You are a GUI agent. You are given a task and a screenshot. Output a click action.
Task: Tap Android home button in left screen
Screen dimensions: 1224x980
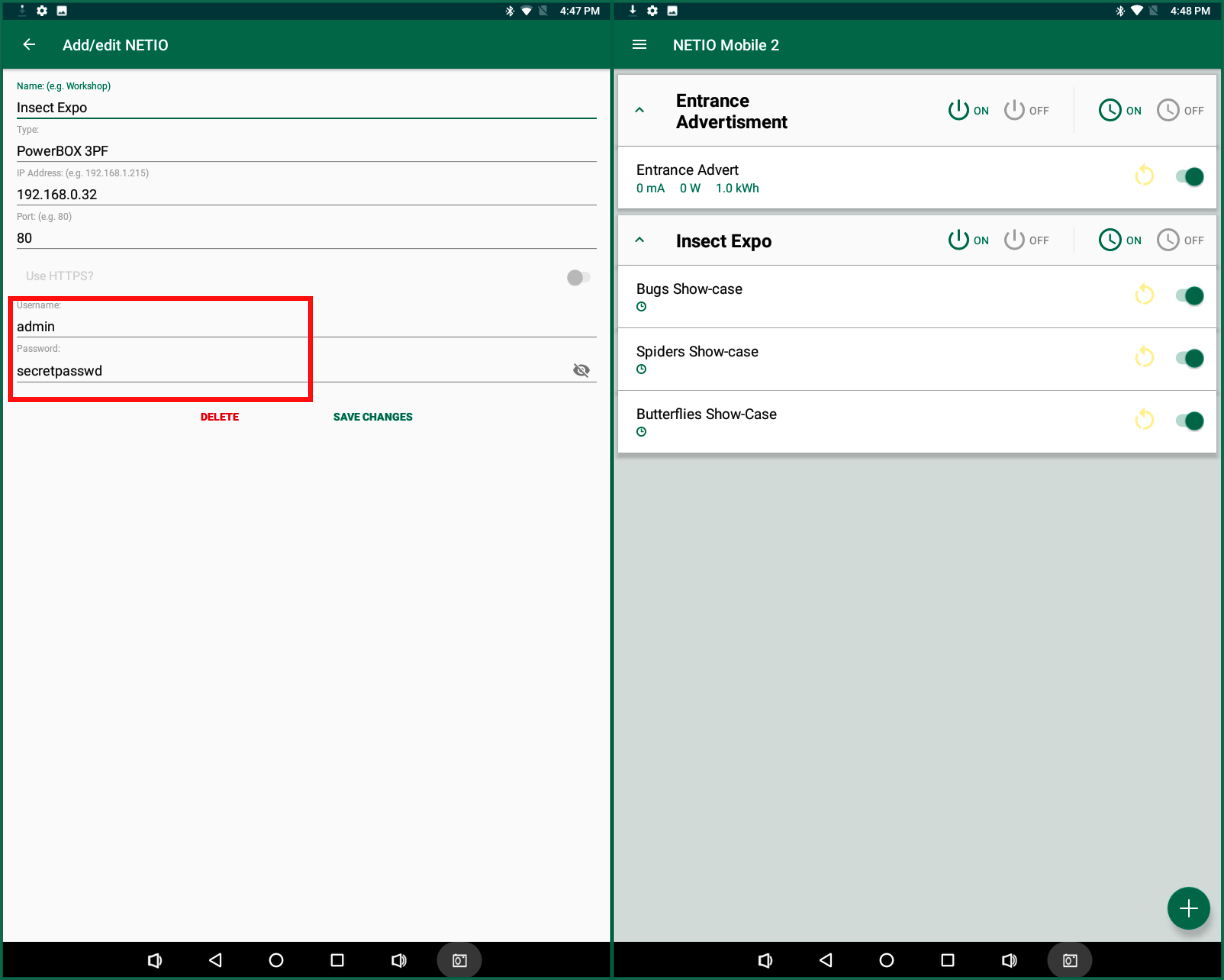pos(276,960)
